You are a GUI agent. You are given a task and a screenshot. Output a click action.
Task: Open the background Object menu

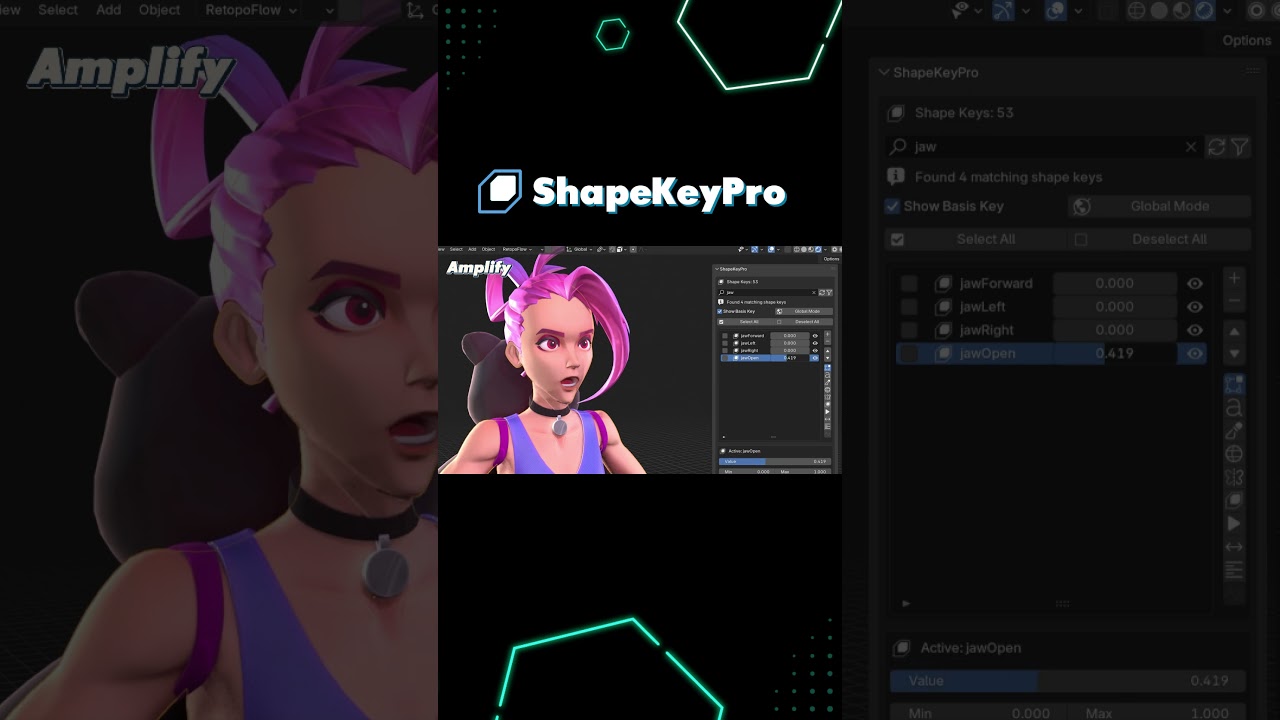[x=160, y=10]
